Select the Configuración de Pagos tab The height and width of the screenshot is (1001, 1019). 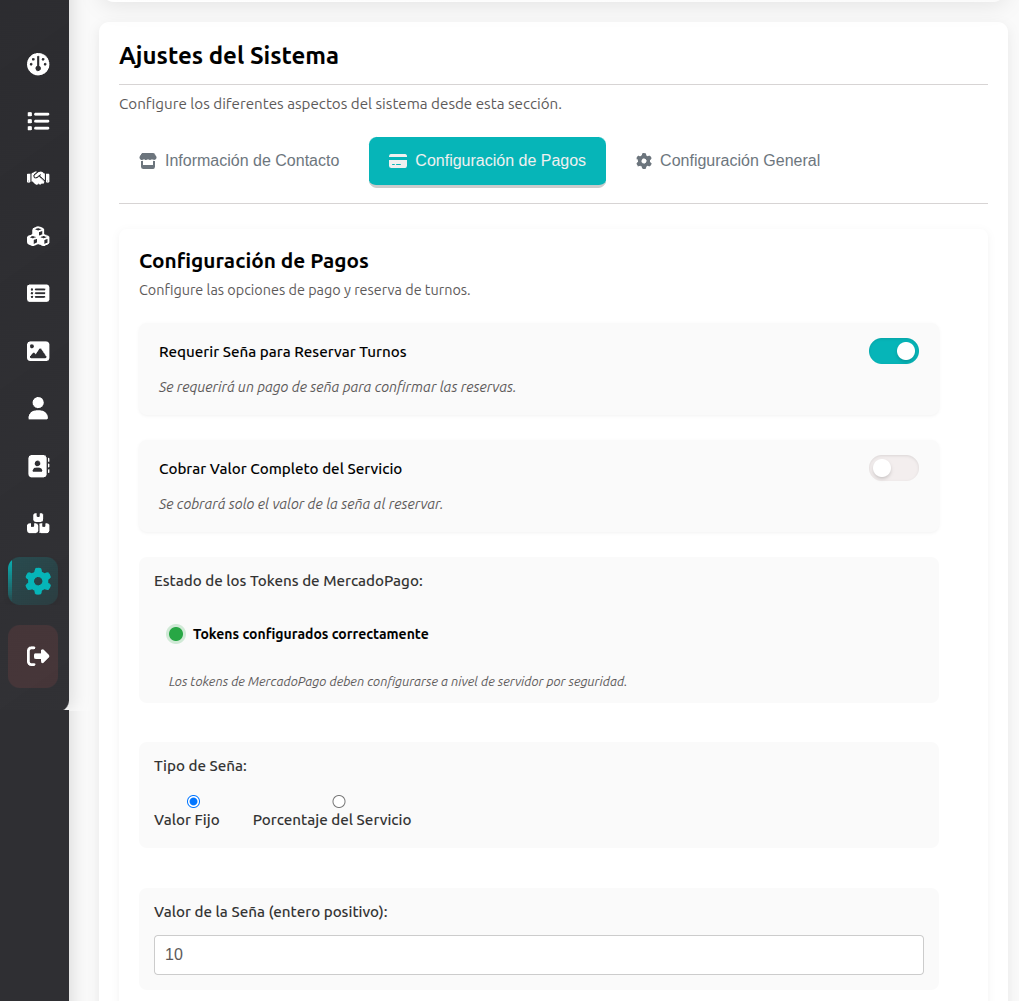click(x=487, y=161)
